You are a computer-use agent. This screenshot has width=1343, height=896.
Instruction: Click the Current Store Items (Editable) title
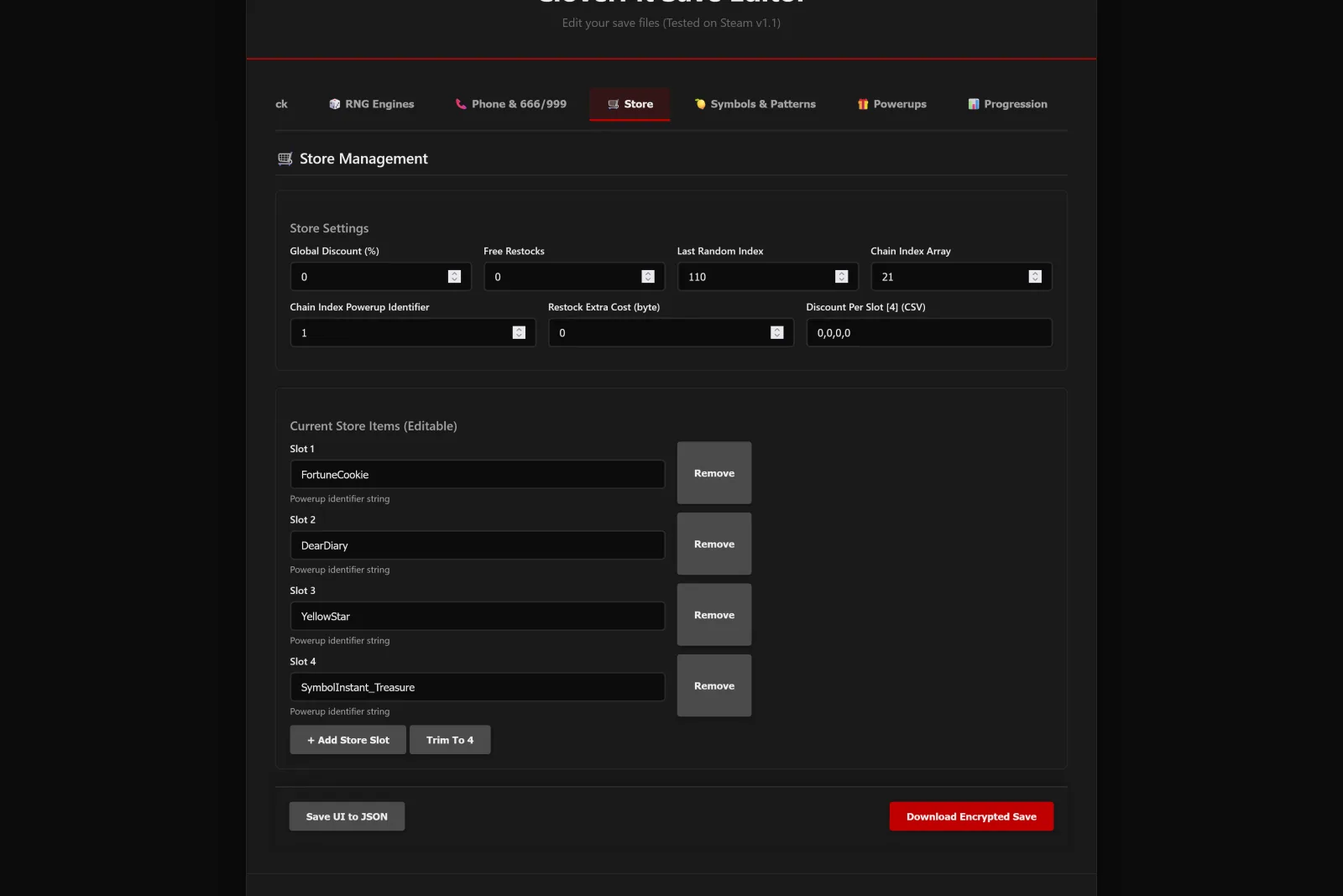coord(374,426)
